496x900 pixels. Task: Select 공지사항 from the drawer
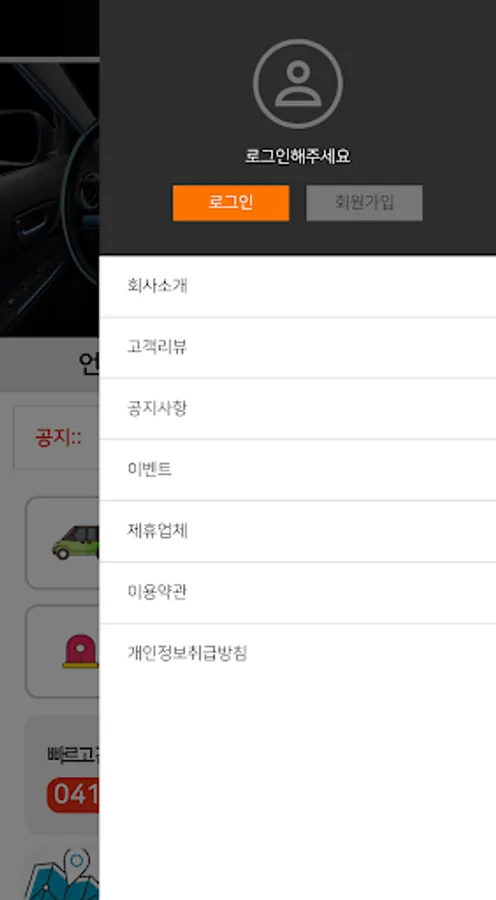(x=297, y=409)
